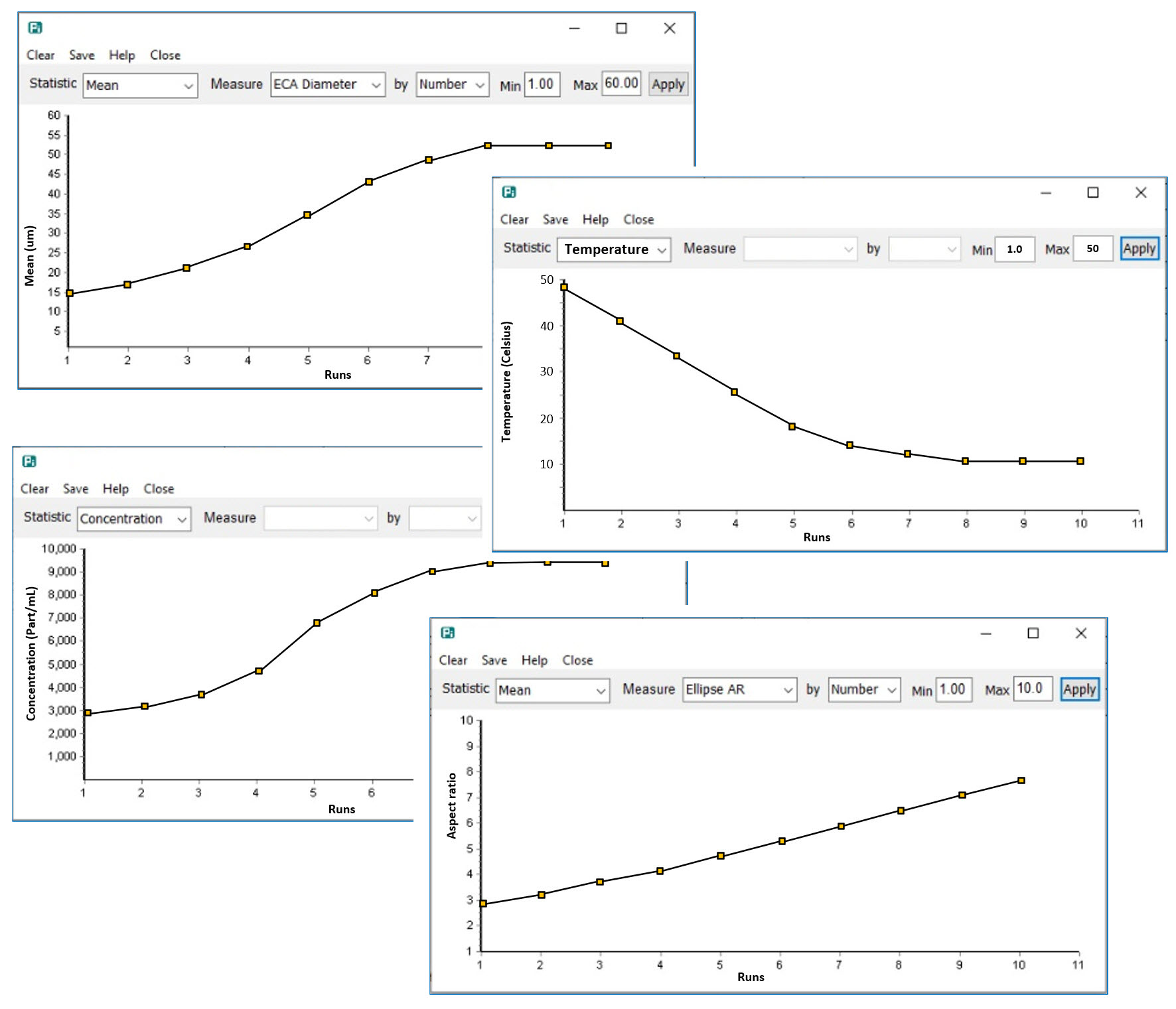Open Clear menu in ECA Diameter window

pyautogui.click(x=40, y=55)
